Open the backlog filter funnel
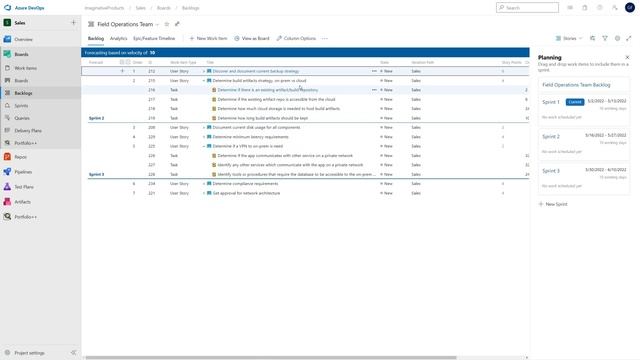640x360 pixels. (x=605, y=38)
